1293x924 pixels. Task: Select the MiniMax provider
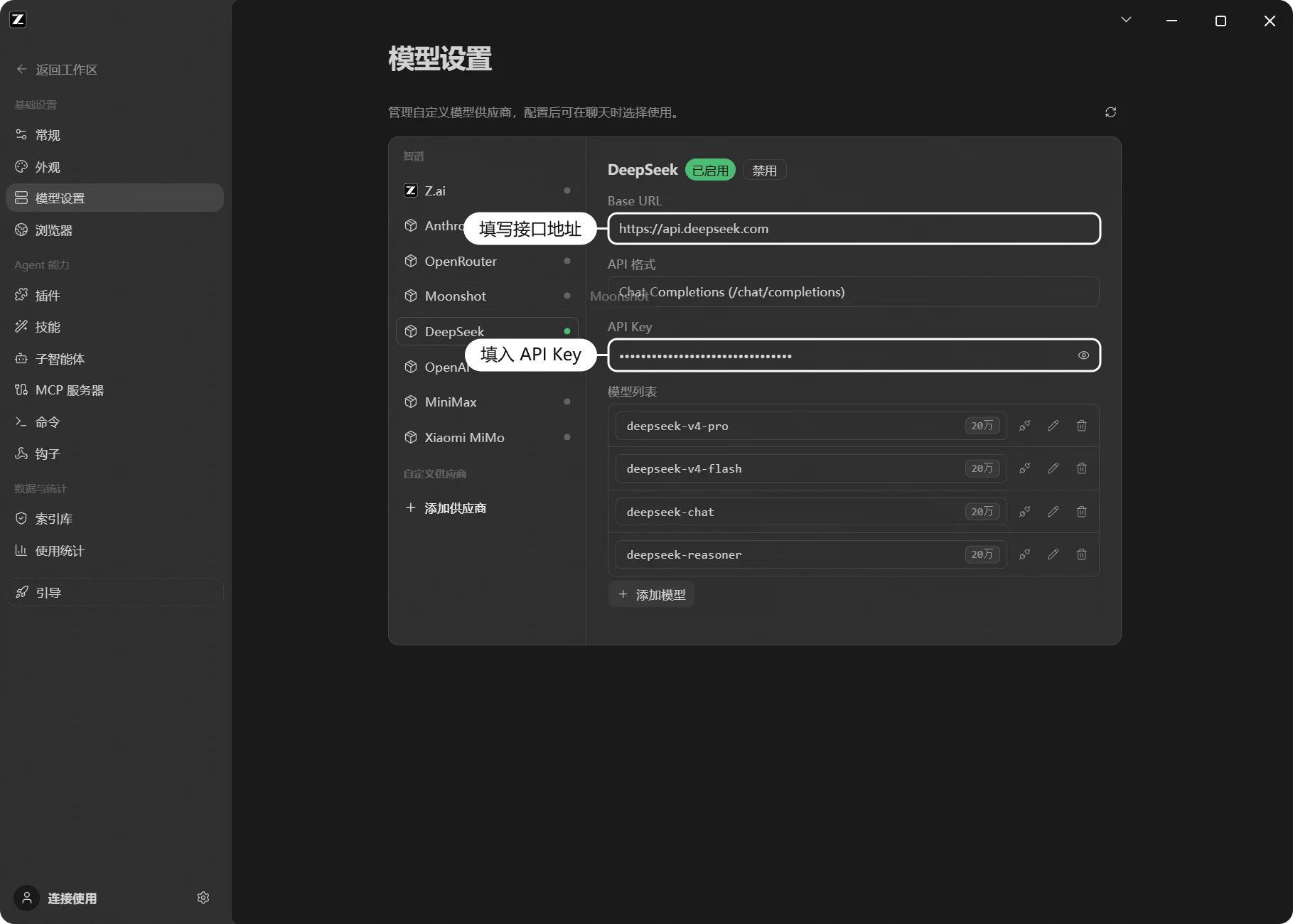click(487, 402)
